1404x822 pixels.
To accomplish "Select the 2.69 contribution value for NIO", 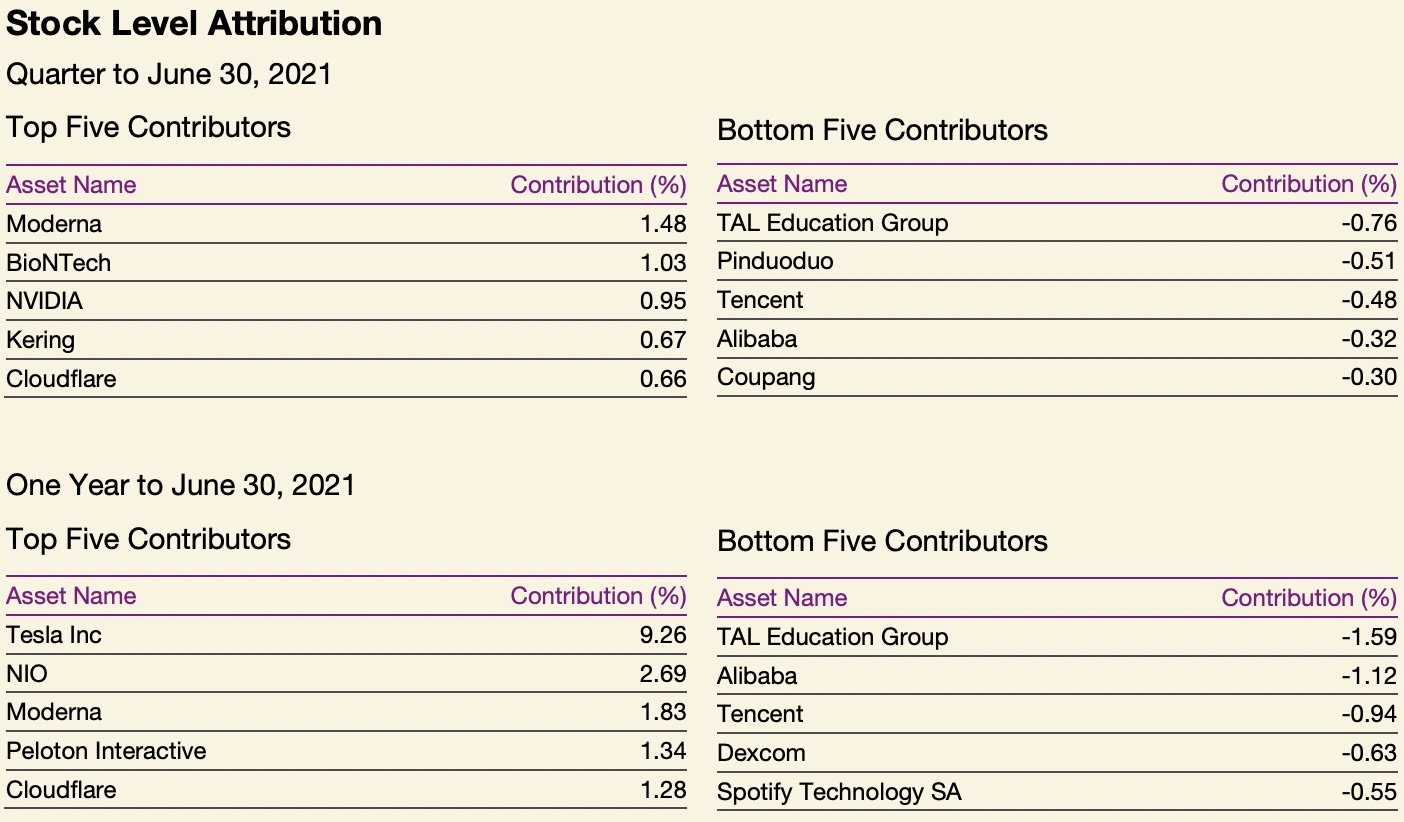I will 663,674.
